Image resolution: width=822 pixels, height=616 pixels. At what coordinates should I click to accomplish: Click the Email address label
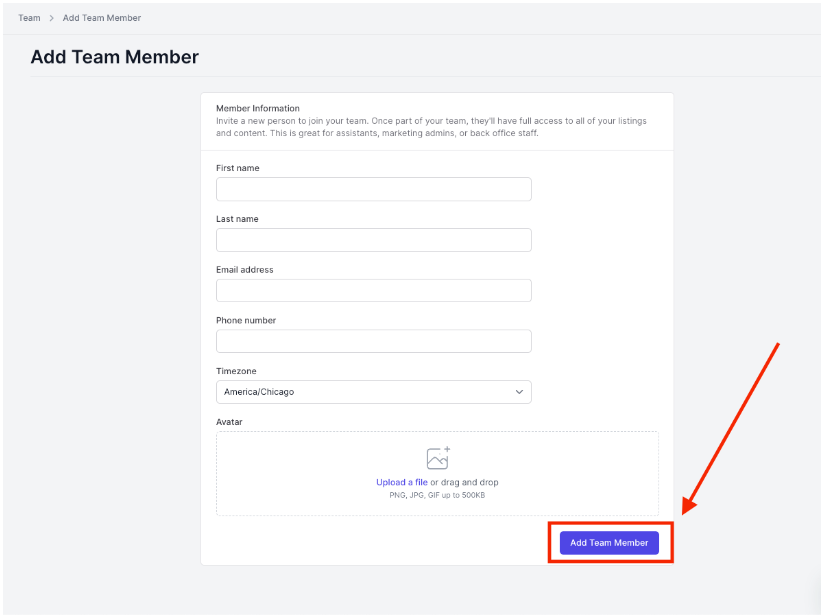[x=245, y=270]
